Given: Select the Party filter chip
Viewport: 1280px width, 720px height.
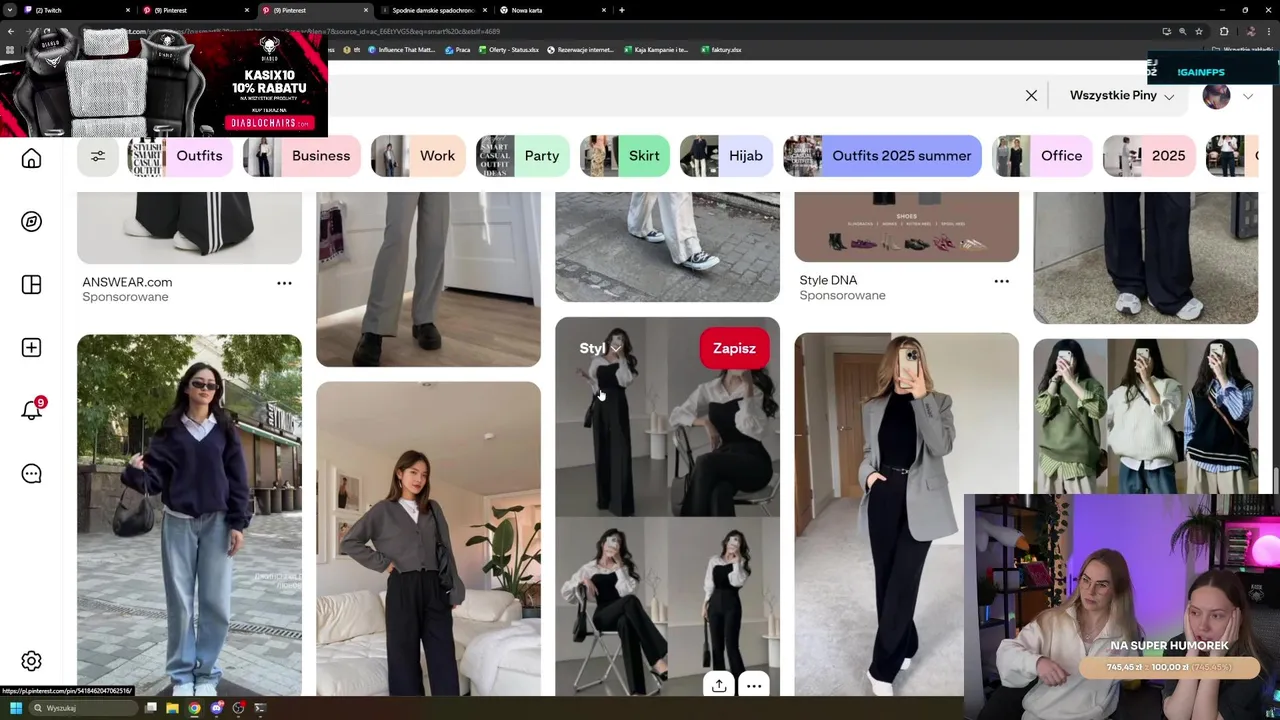Looking at the screenshot, I should [x=522, y=156].
